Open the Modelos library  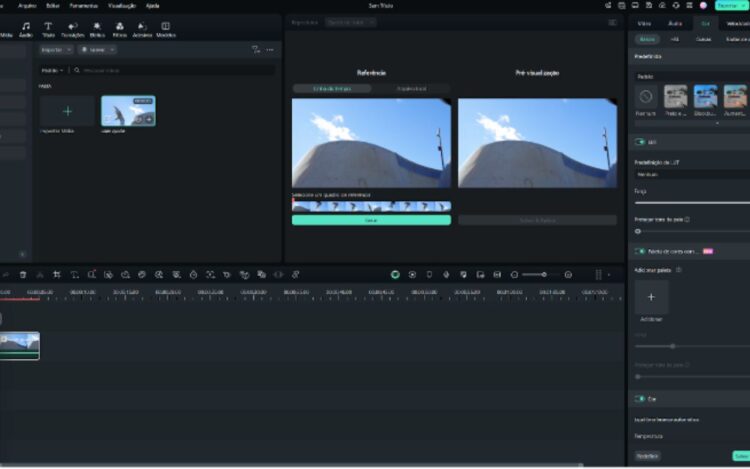[165, 29]
